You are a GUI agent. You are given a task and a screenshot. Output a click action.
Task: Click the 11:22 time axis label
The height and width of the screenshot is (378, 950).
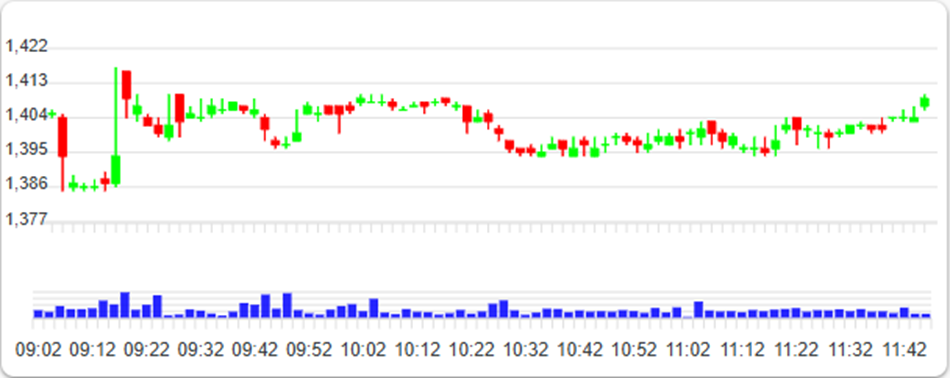(797, 350)
